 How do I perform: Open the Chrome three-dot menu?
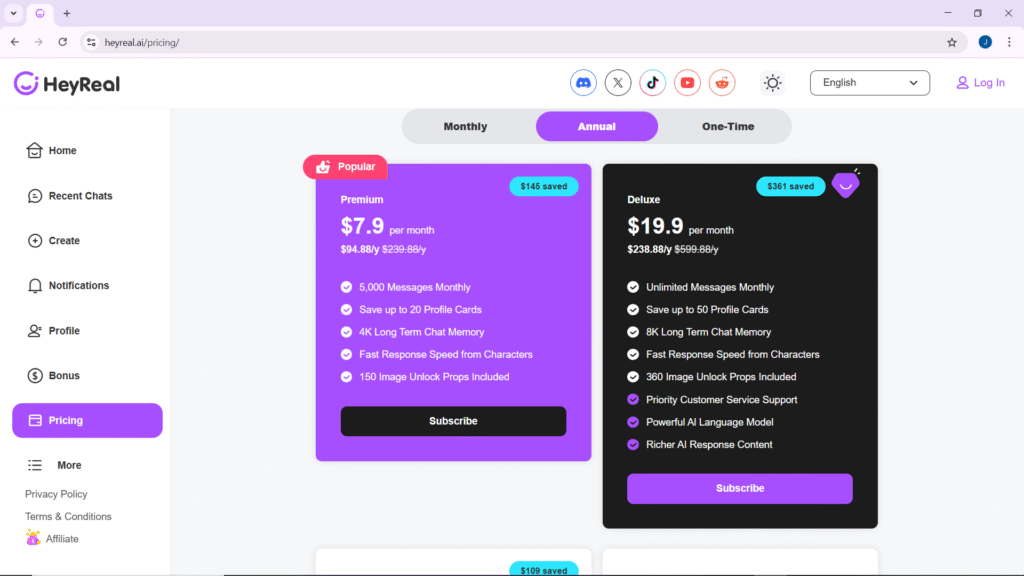tap(1009, 42)
